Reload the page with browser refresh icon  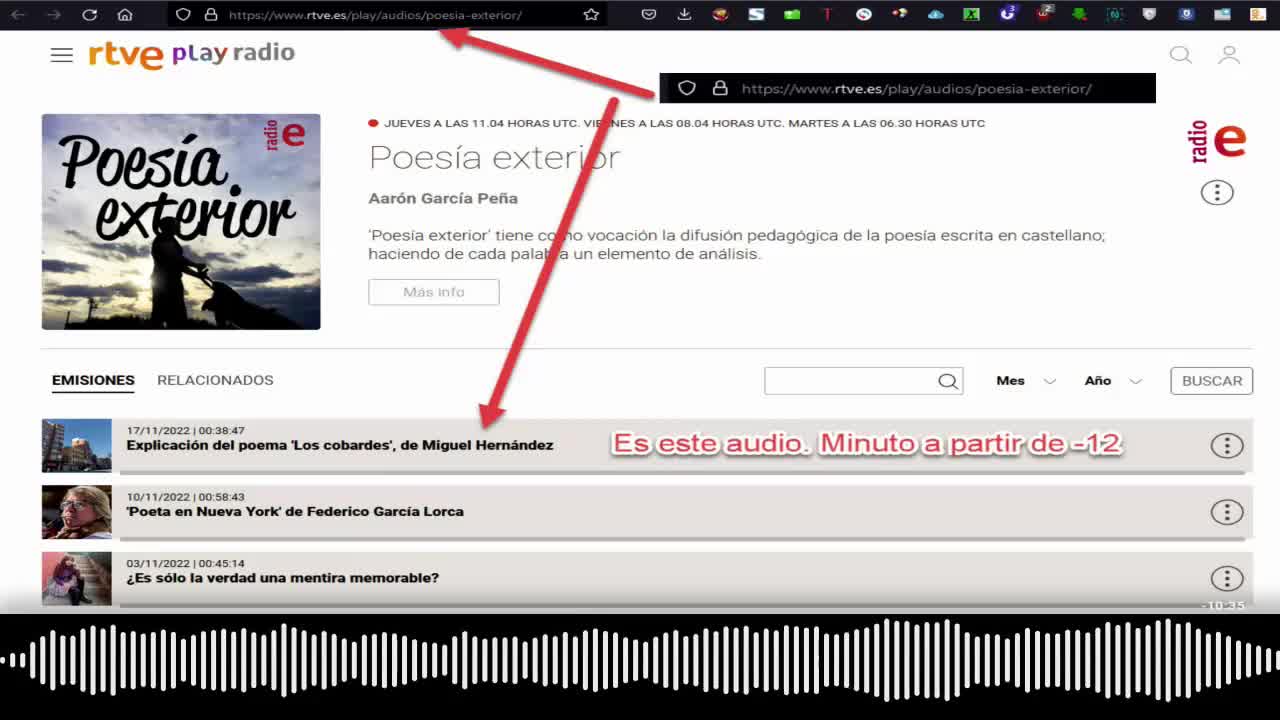point(90,15)
